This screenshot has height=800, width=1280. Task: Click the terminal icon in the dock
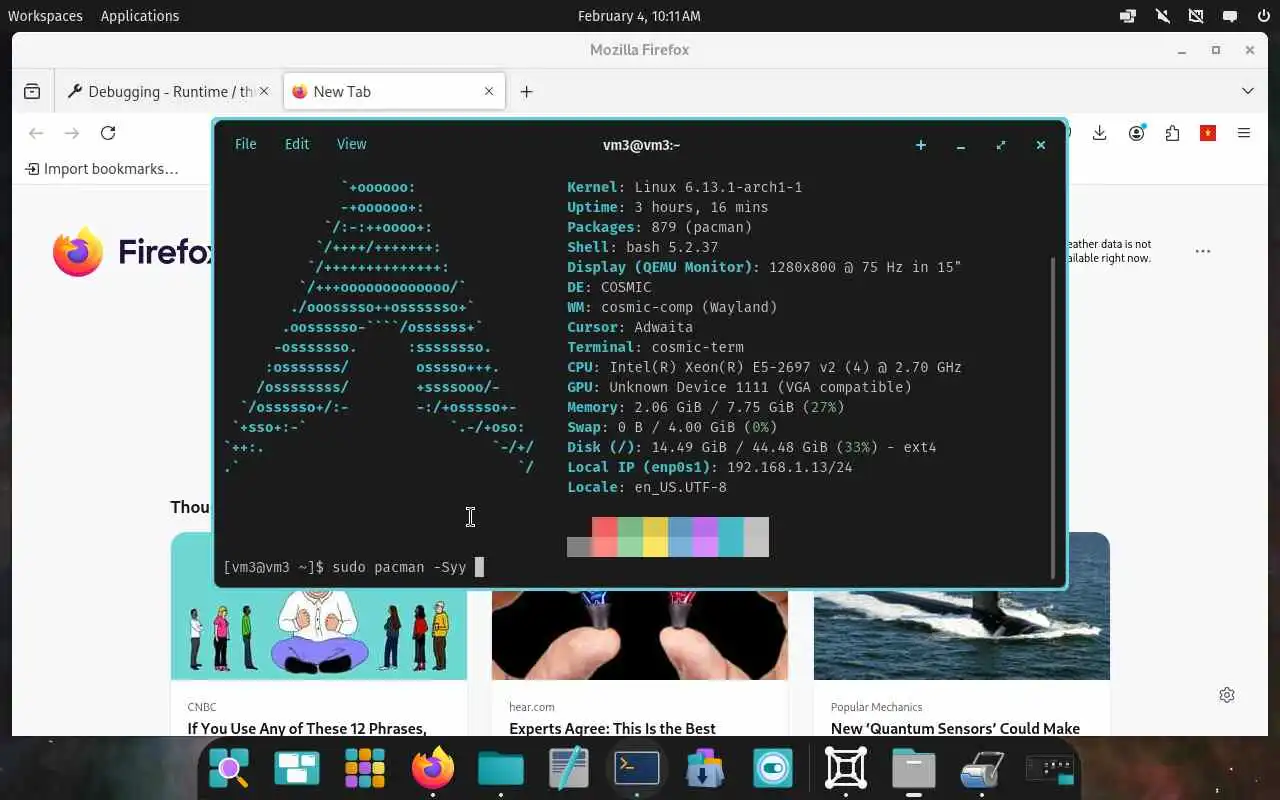tap(637, 768)
